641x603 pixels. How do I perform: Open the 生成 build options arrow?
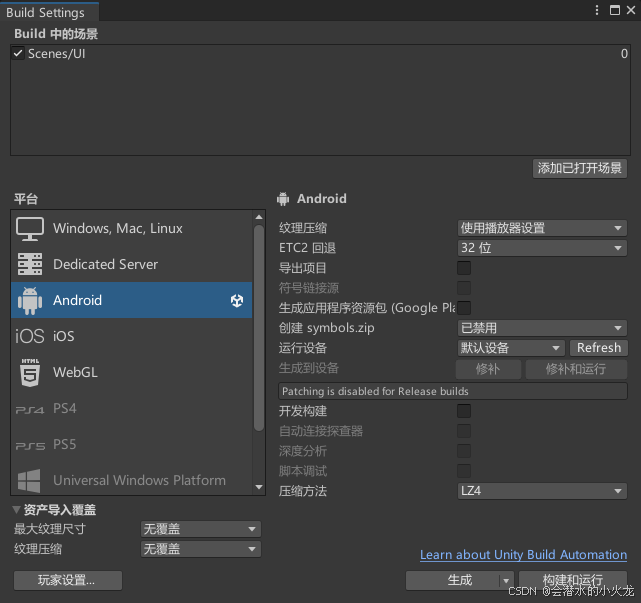pos(506,581)
